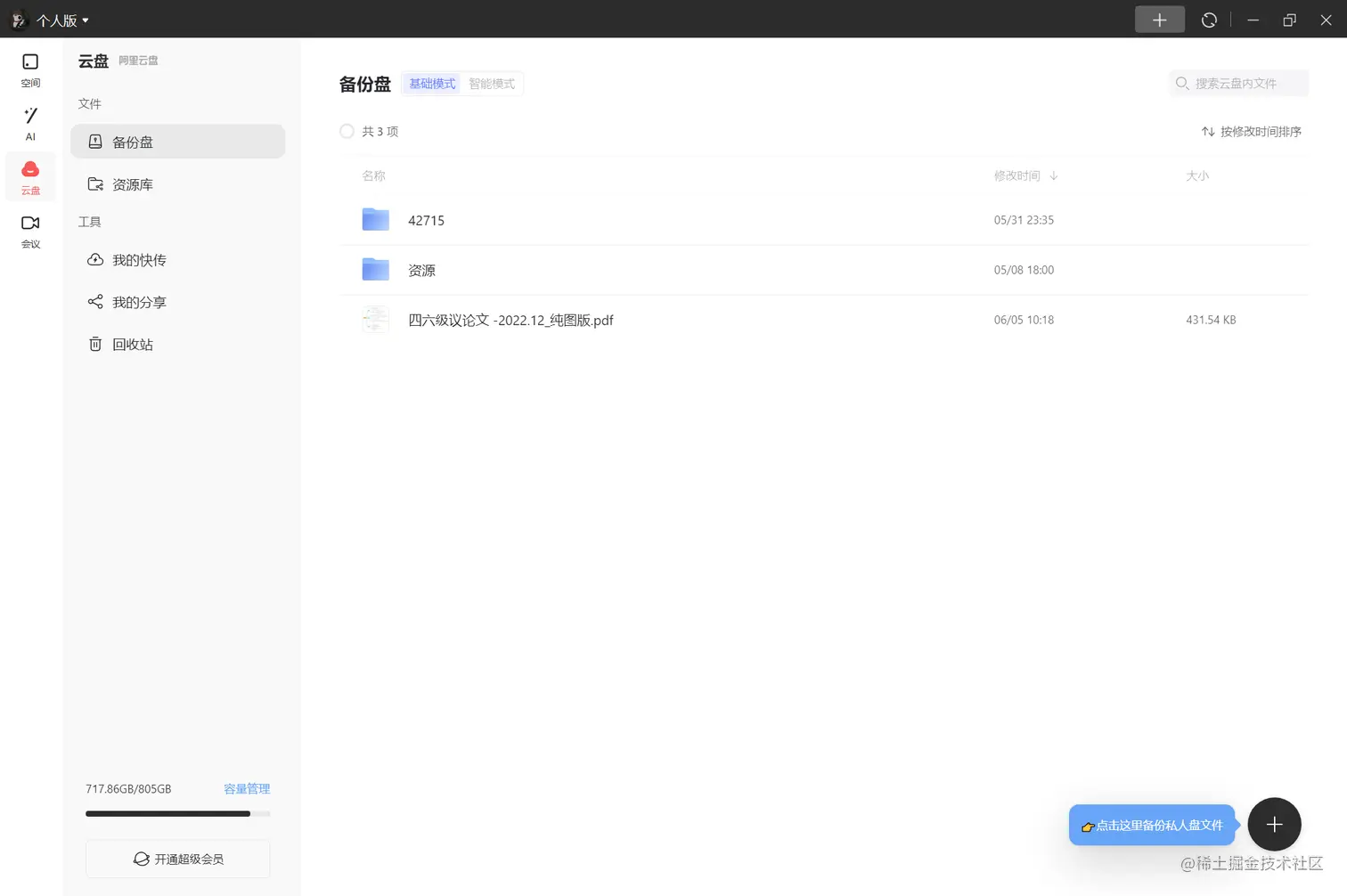1347x896 pixels.
Task: Sort by 修改时间 column header
Action: point(1016,175)
